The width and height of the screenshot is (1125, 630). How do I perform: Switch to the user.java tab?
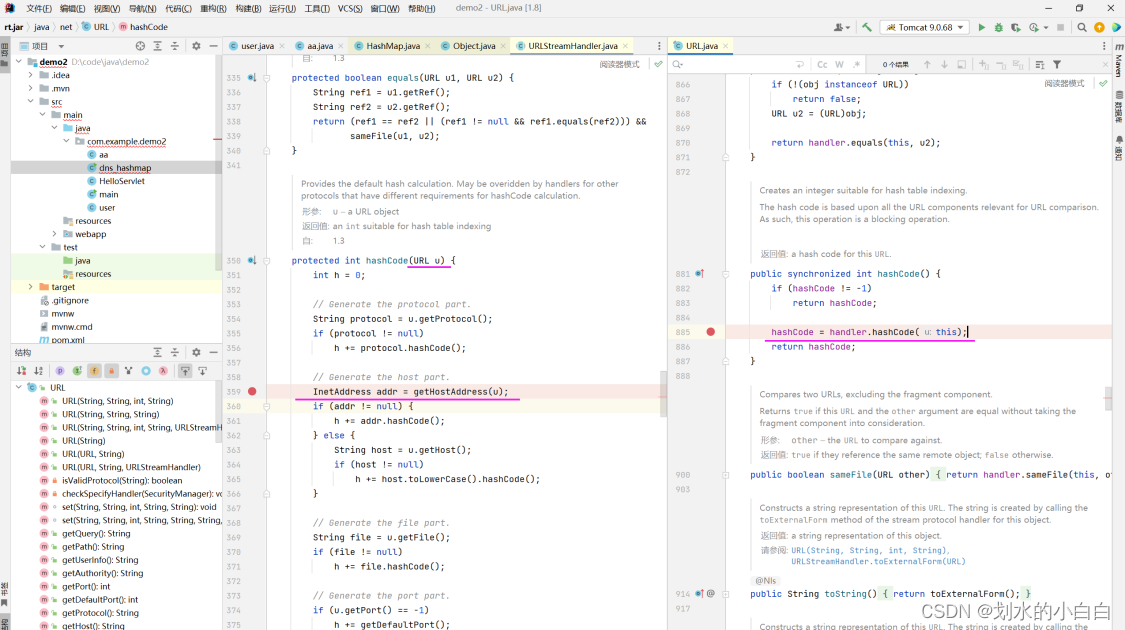257,46
